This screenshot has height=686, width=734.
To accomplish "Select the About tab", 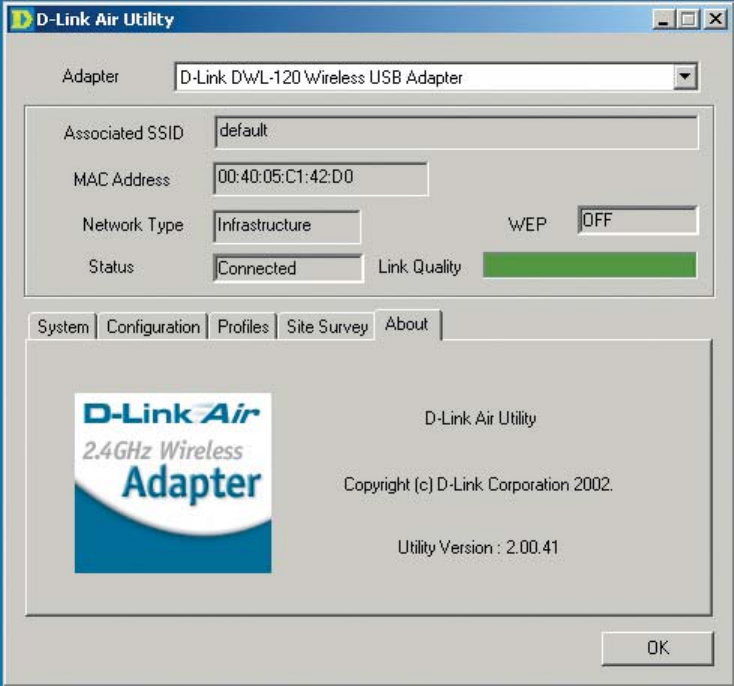I will [x=407, y=324].
